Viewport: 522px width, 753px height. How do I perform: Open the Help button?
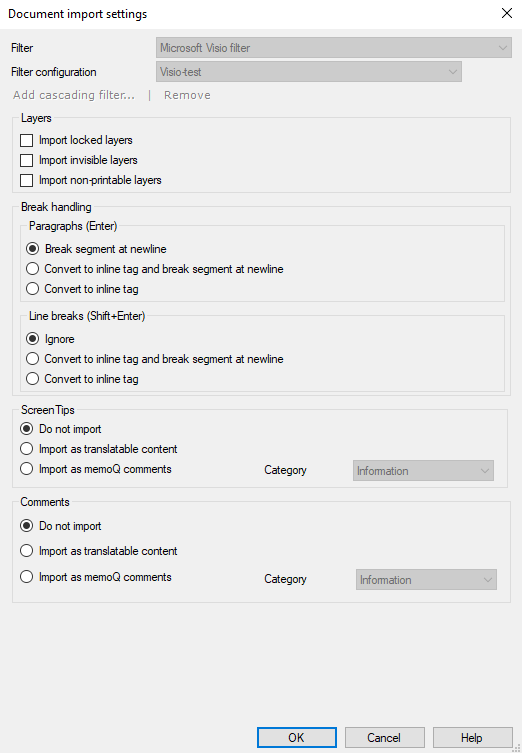tap(473, 737)
